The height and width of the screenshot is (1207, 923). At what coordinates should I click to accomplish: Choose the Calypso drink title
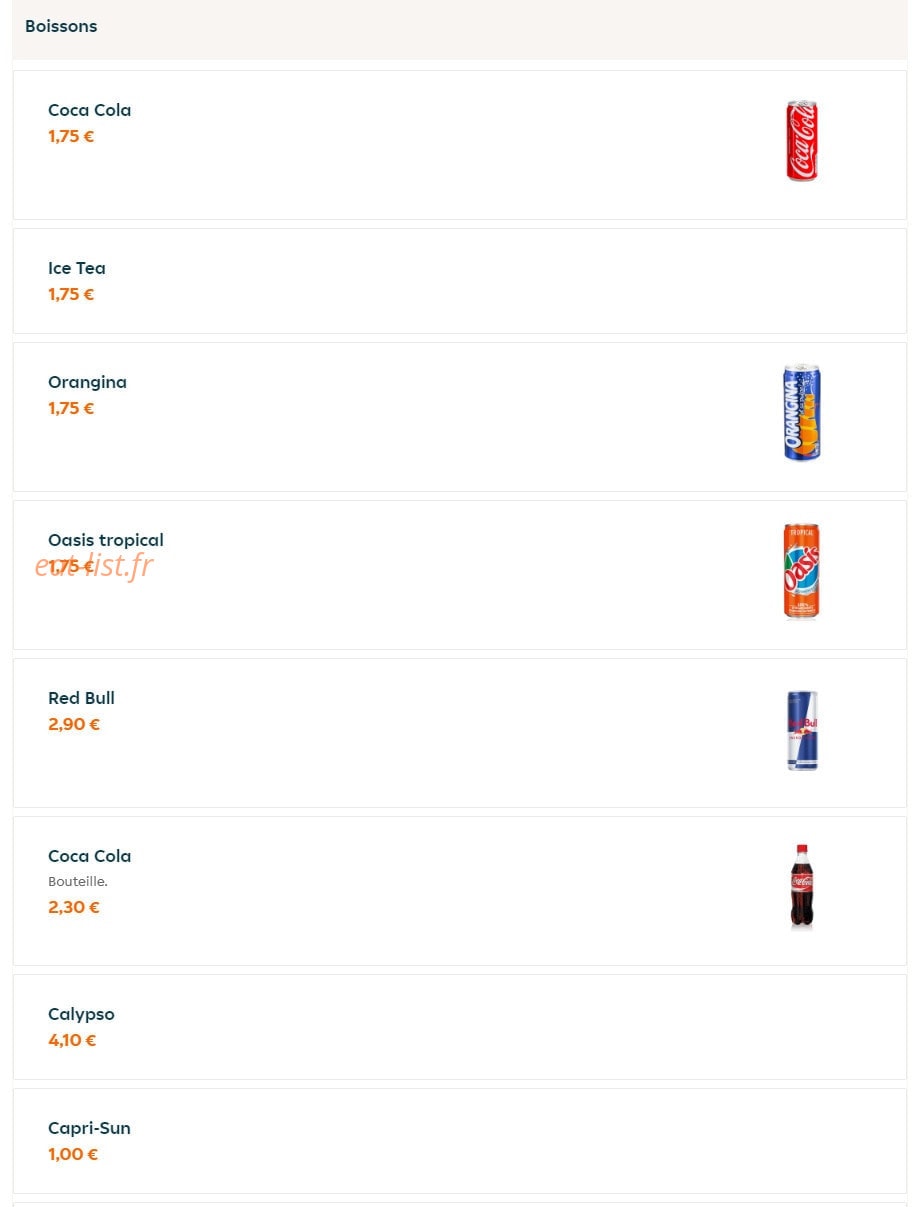[x=81, y=1014]
